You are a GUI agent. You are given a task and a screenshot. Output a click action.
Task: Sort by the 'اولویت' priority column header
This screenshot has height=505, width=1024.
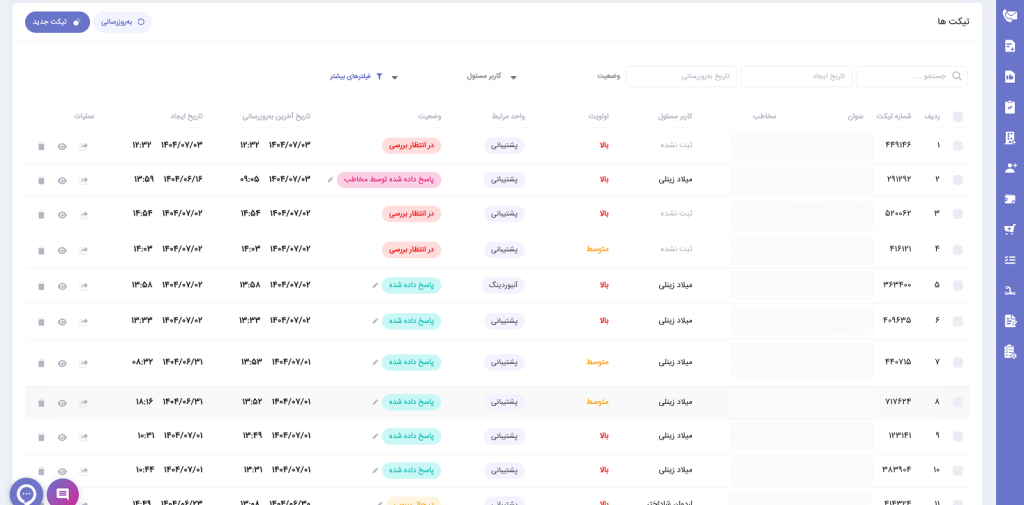coord(598,116)
